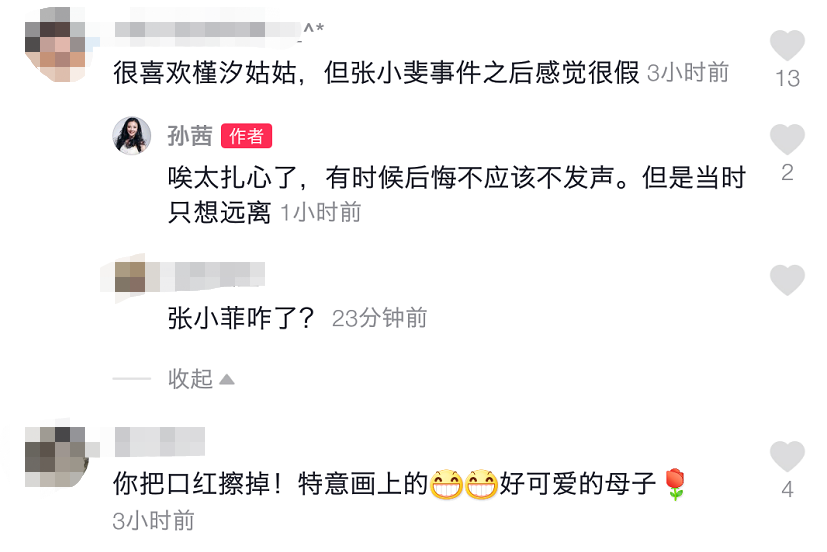Like 孙茜 author reply
The width and height of the screenshot is (827, 552).
tap(787, 139)
